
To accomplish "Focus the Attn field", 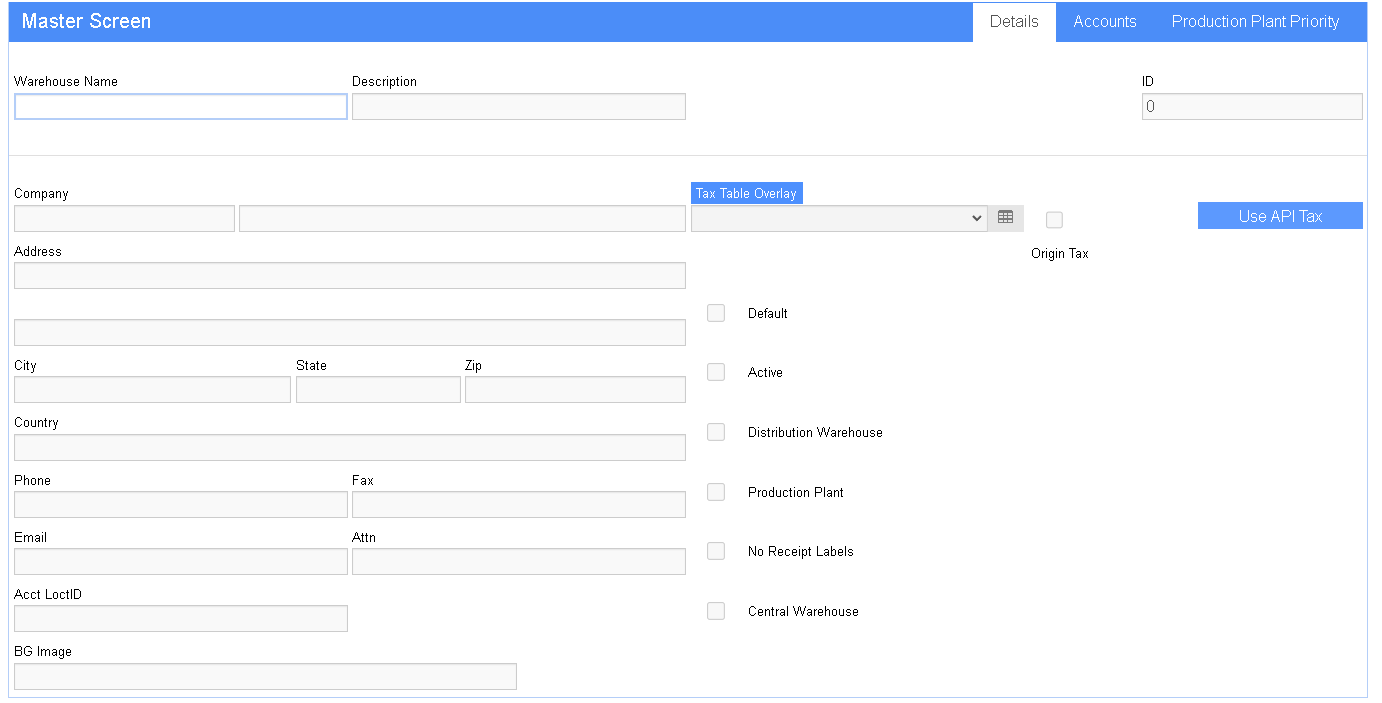I will [519, 561].
